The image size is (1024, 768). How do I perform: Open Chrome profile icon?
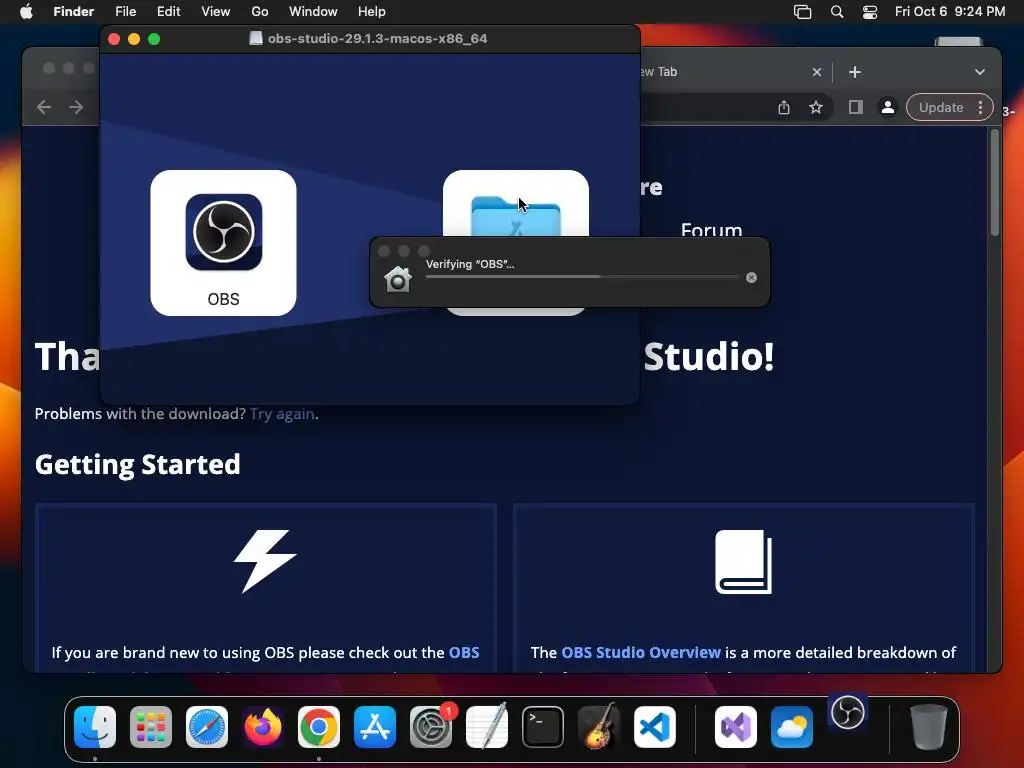(x=888, y=107)
